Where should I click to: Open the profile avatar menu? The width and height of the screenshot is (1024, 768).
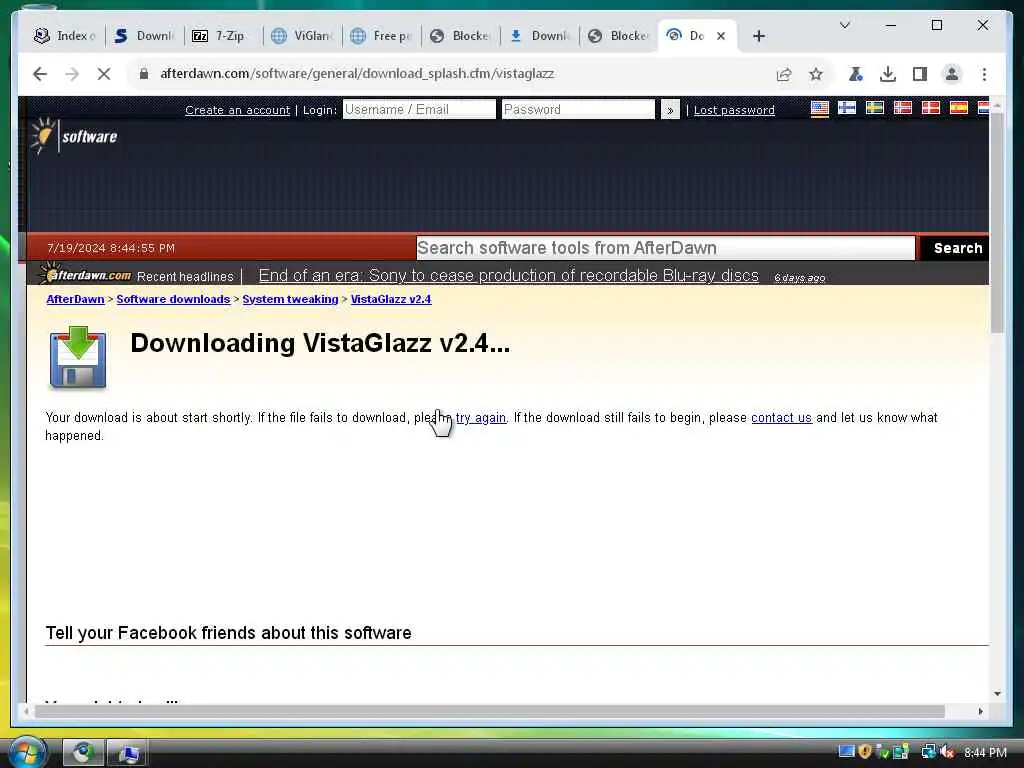coord(952,74)
